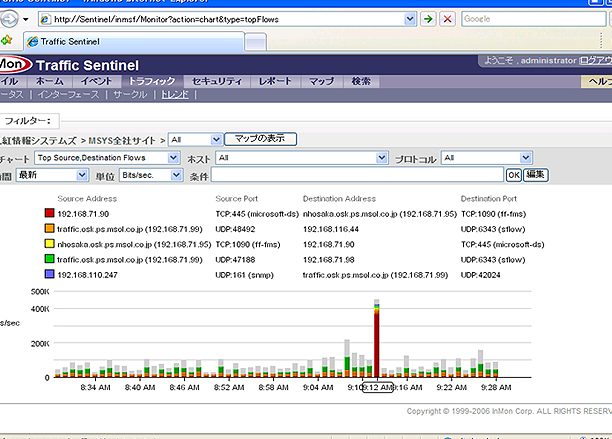
Task: Click the yellow legend swatch for nhosaka source
Action: click(49, 243)
